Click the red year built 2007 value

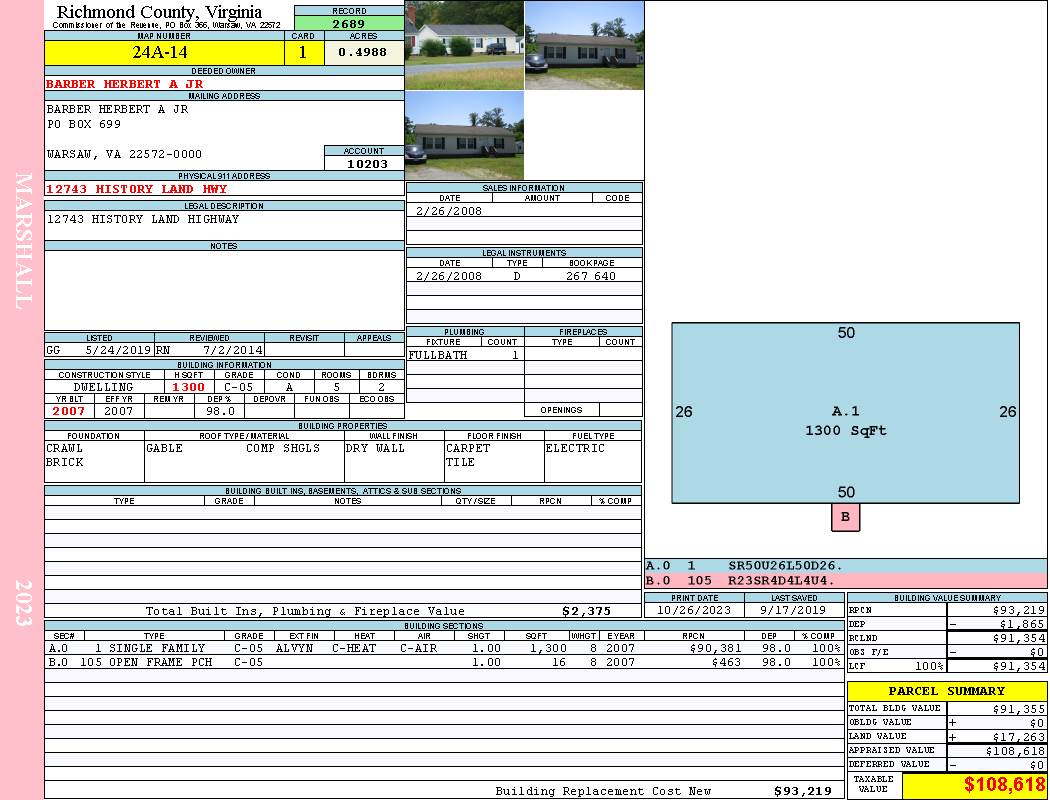click(69, 411)
